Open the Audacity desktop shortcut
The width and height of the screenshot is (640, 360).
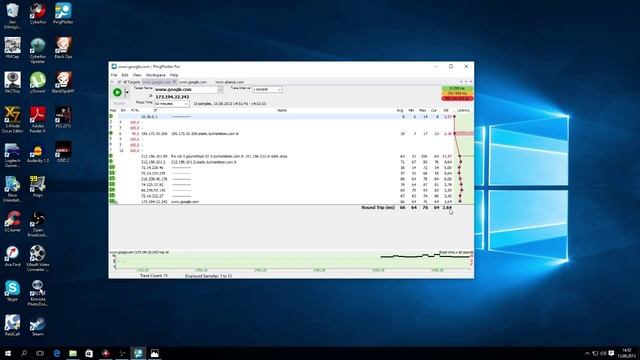(38, 153)
